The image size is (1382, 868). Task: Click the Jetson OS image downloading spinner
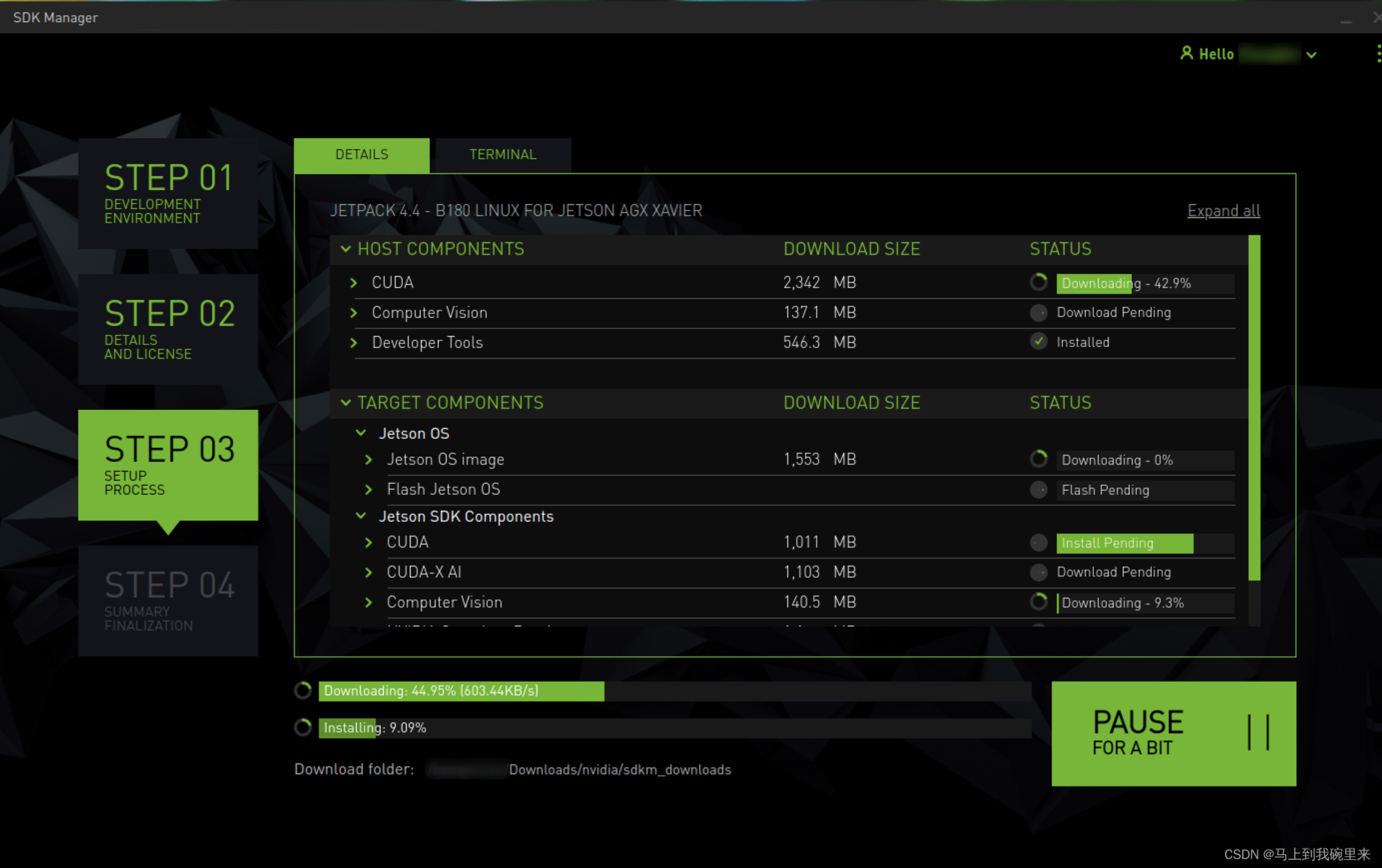[1039, 459]
